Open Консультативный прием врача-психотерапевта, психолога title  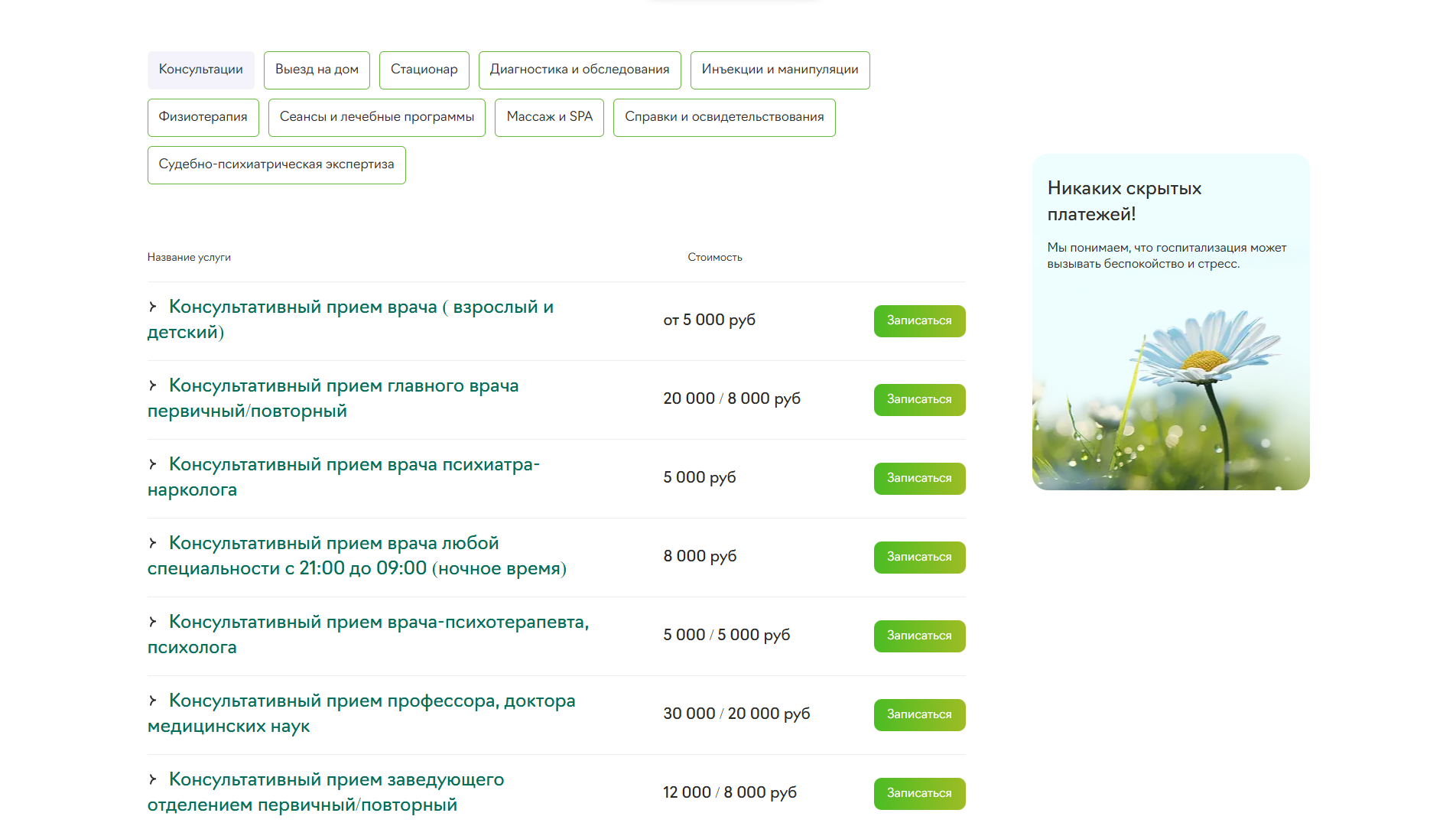369,635
